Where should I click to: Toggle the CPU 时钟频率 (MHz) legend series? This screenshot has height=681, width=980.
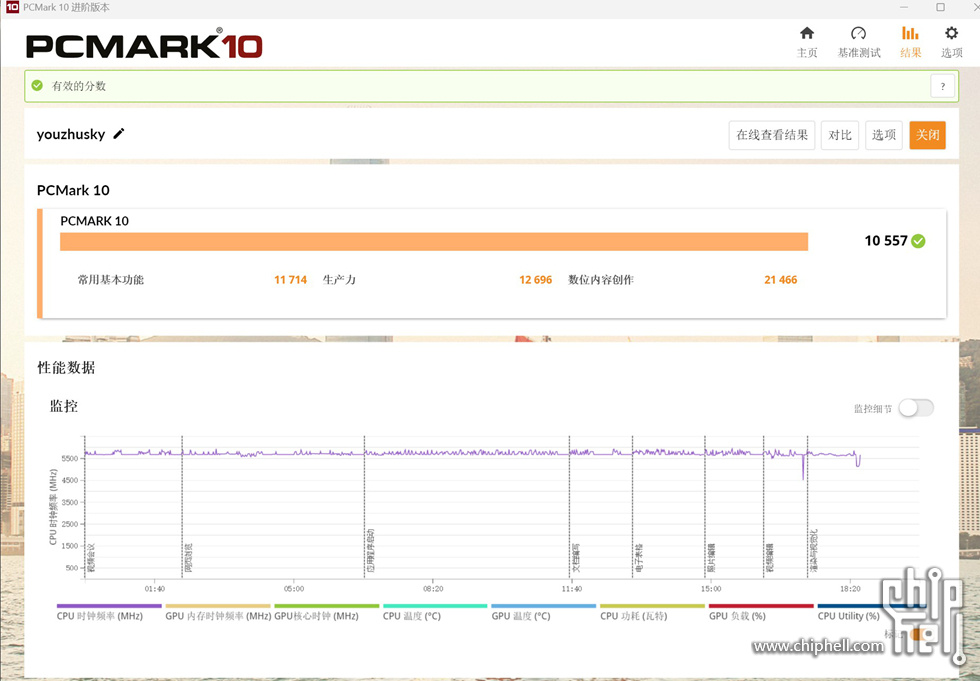coord(109,612)
